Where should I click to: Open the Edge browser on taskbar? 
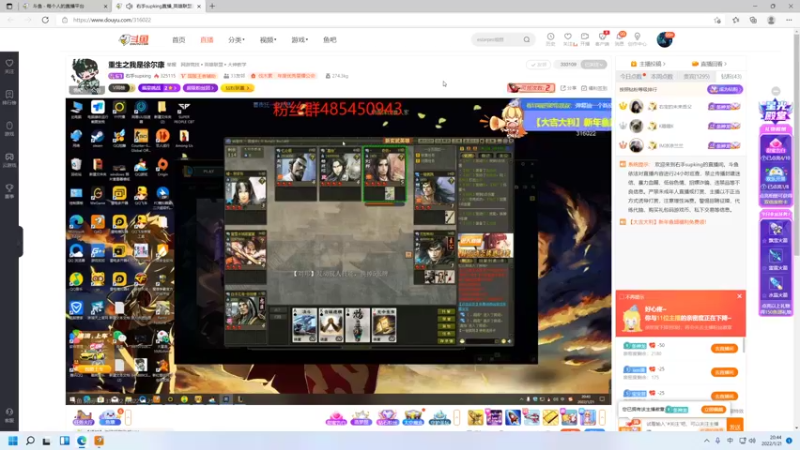(x=82, y=441)
